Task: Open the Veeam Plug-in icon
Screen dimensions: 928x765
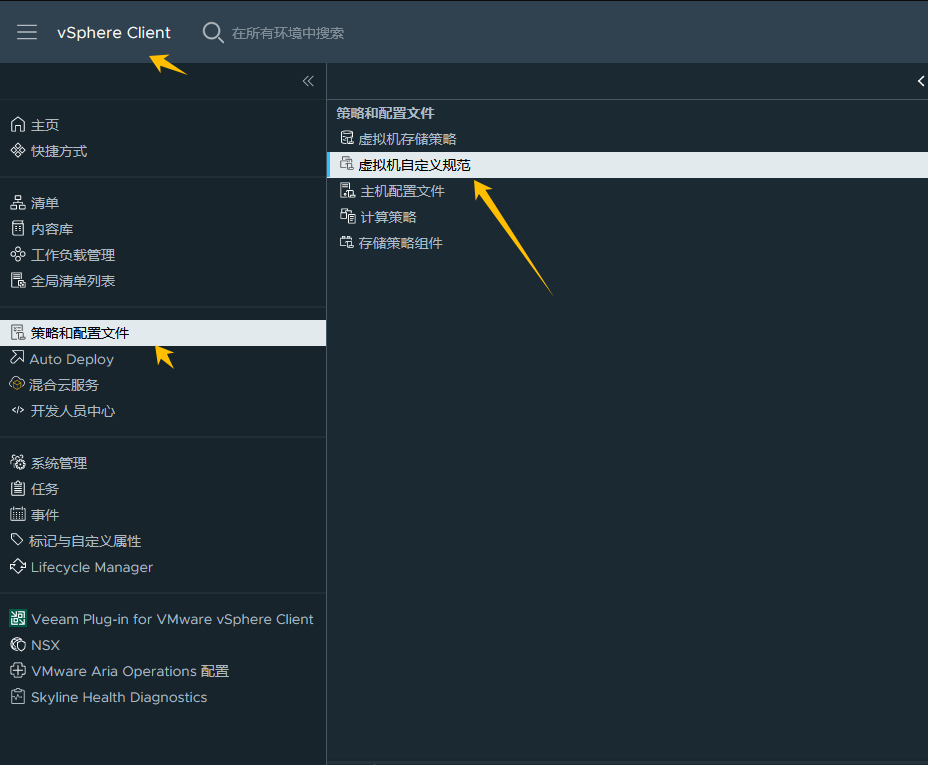Action: tap(18, 618)
